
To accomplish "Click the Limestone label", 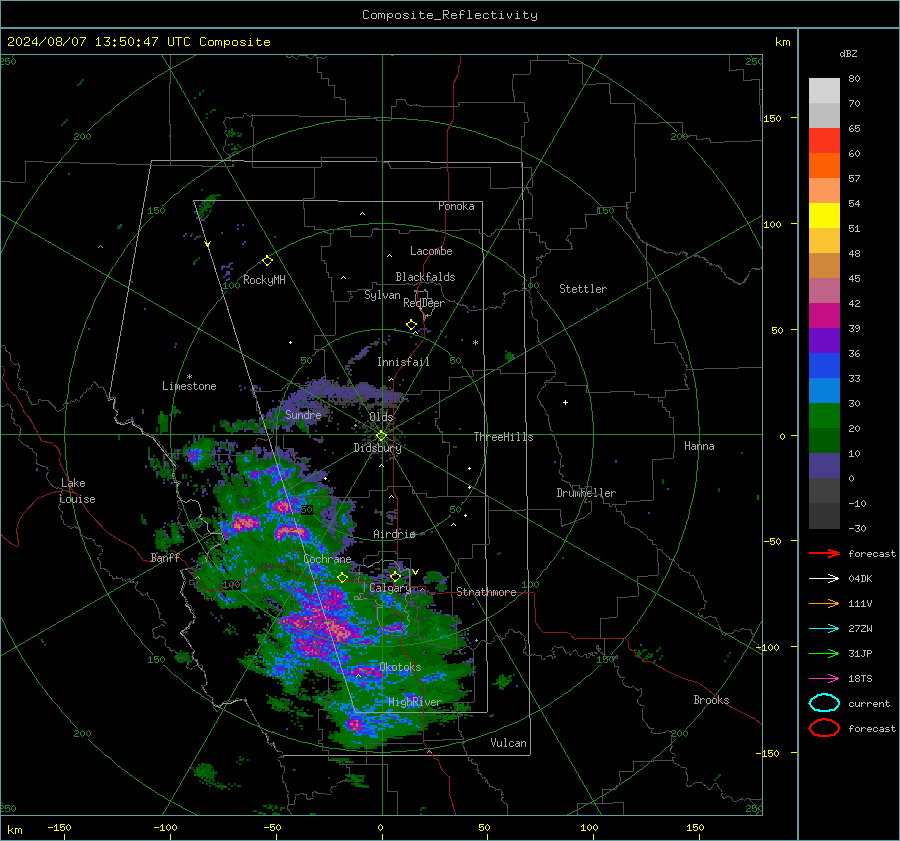I will [189, 386].
